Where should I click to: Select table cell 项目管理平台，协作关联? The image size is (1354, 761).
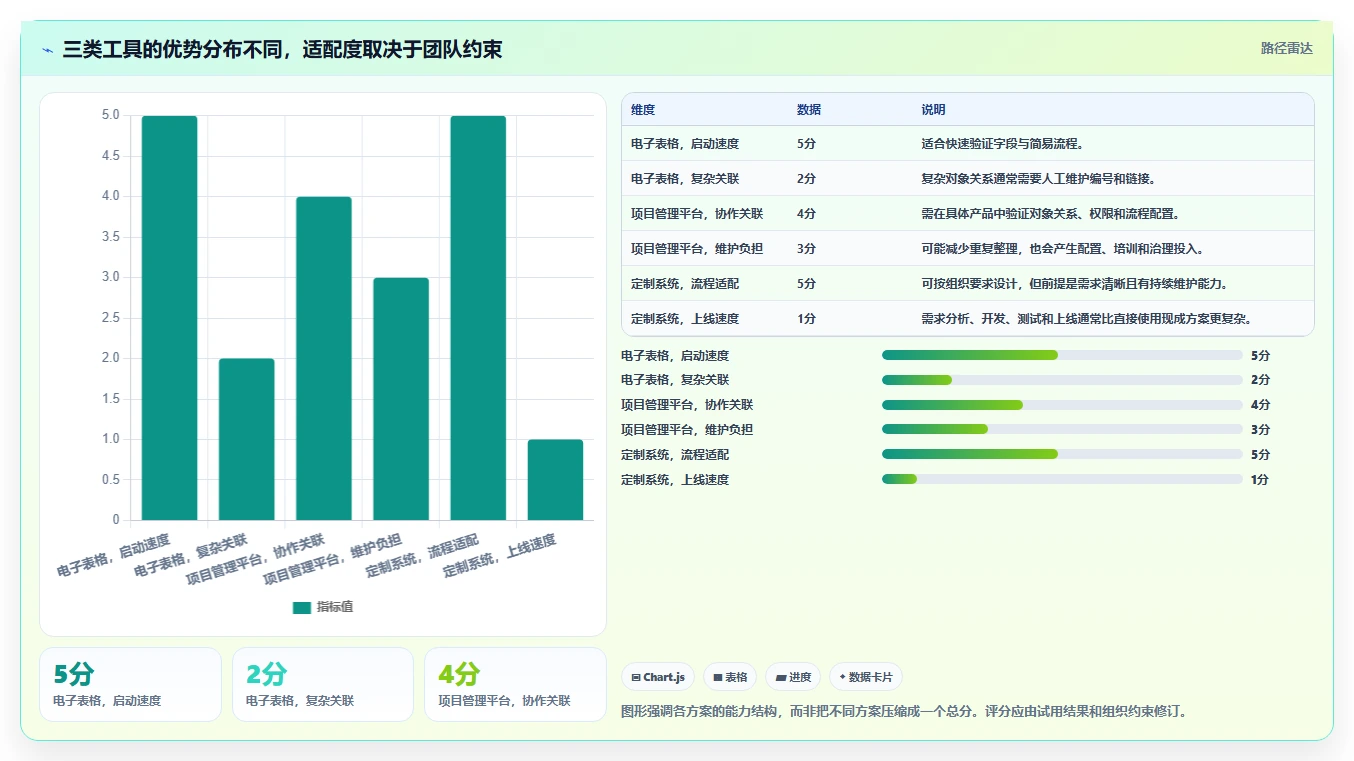[x=697, y=214]
